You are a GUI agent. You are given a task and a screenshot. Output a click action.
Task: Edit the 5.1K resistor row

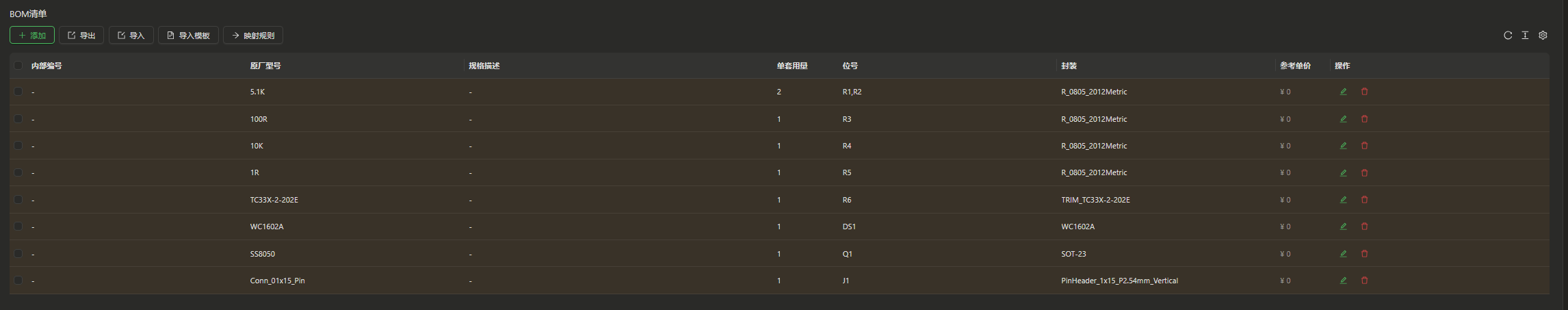[x=1343, y=92]
